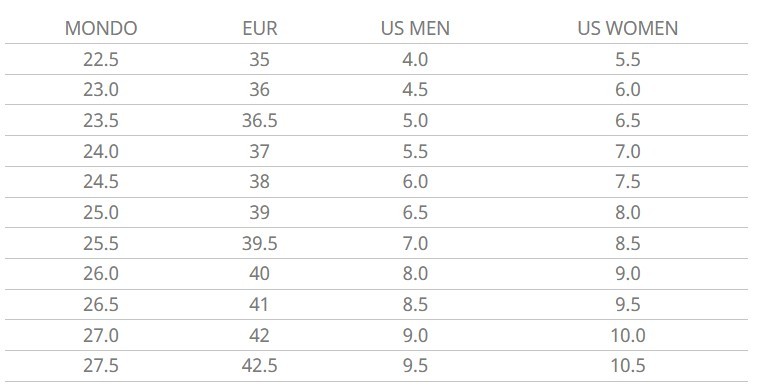Click the US MEN column header
This screenshot has width=760, height=390.
click(x=415, y=28)
